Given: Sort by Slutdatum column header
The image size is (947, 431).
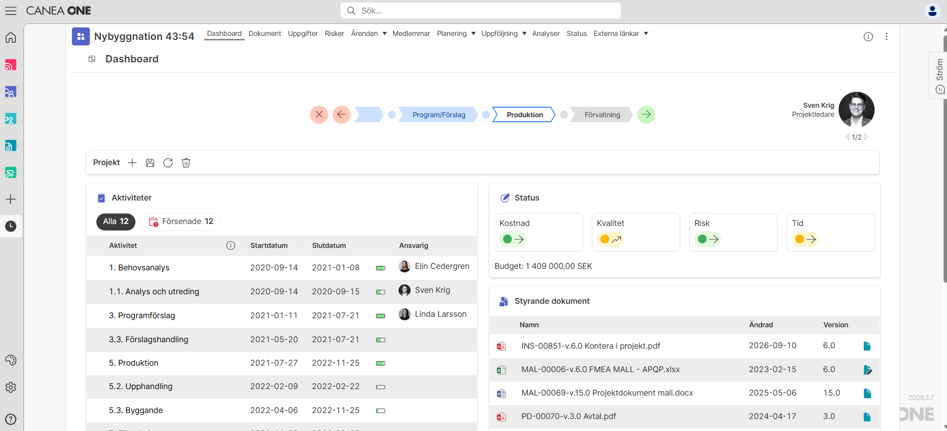Looking at the screenshot, I should click(329, 246).
